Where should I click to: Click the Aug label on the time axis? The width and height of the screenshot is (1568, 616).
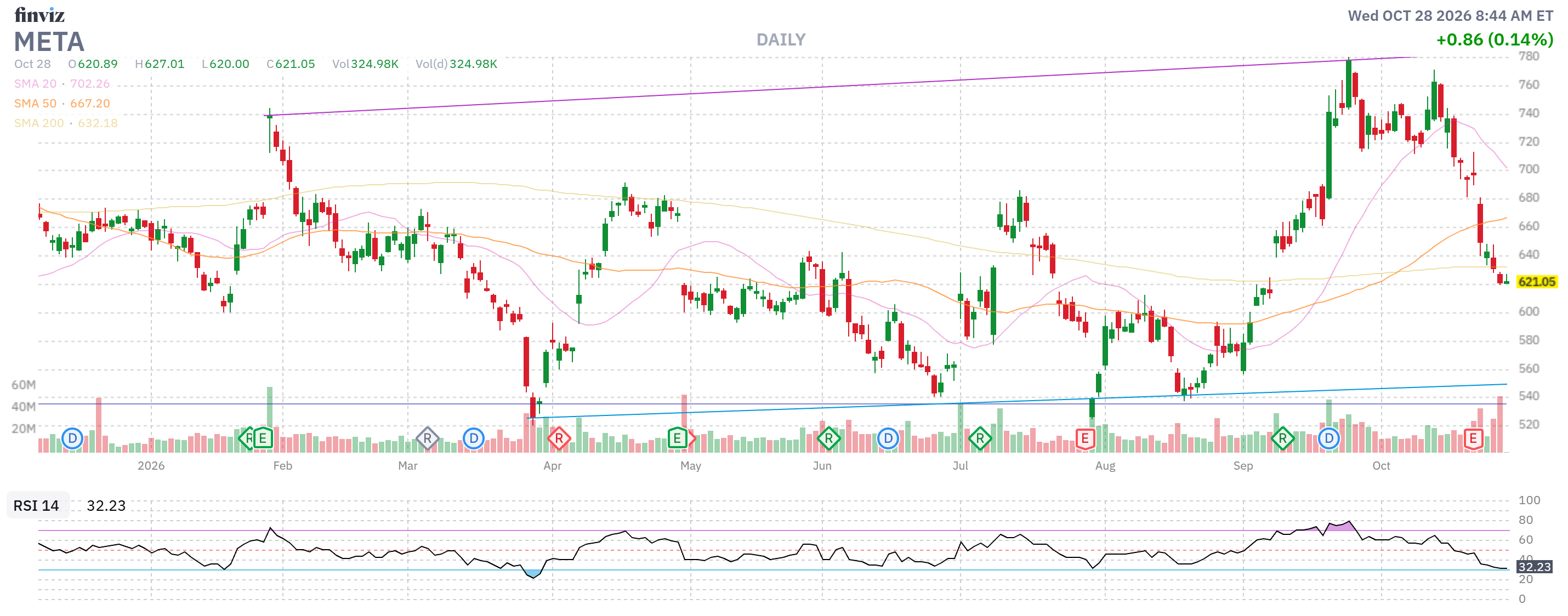[1105, 466]
